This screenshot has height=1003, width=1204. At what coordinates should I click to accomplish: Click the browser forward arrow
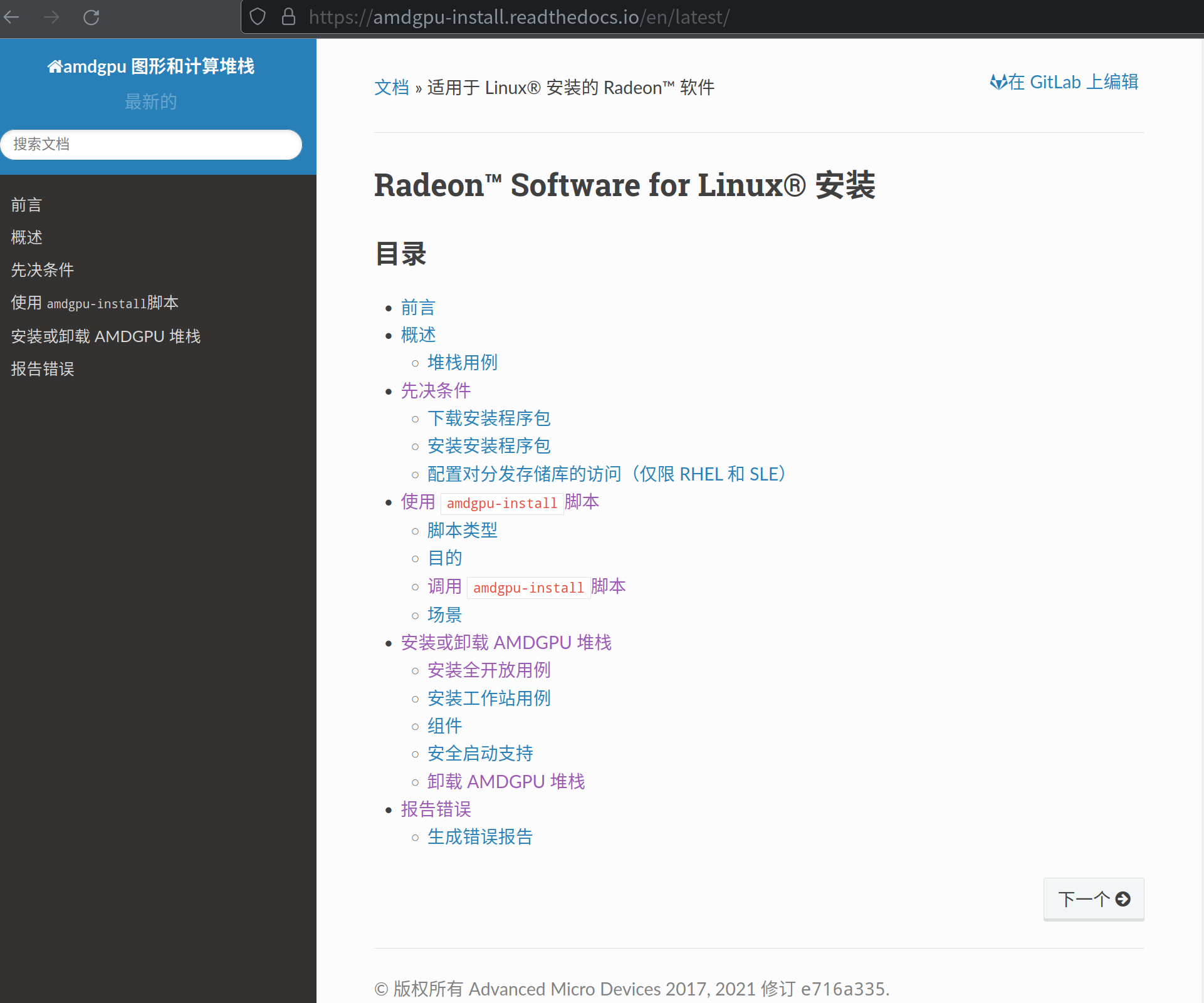click(51, 17)
